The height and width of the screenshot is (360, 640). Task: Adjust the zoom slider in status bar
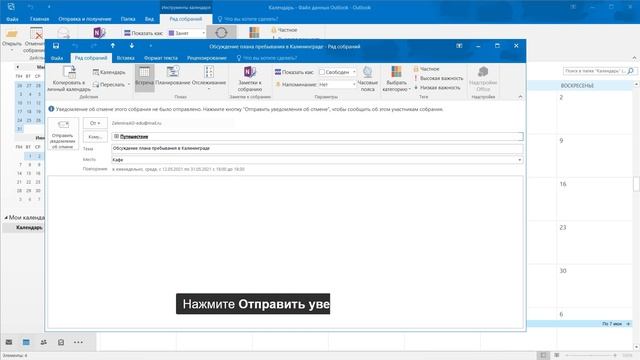[590, 355]
